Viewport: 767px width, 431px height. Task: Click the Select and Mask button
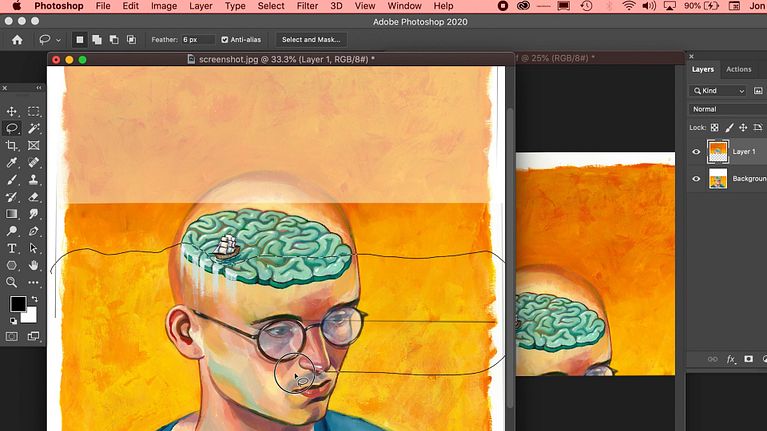(310, 40)
